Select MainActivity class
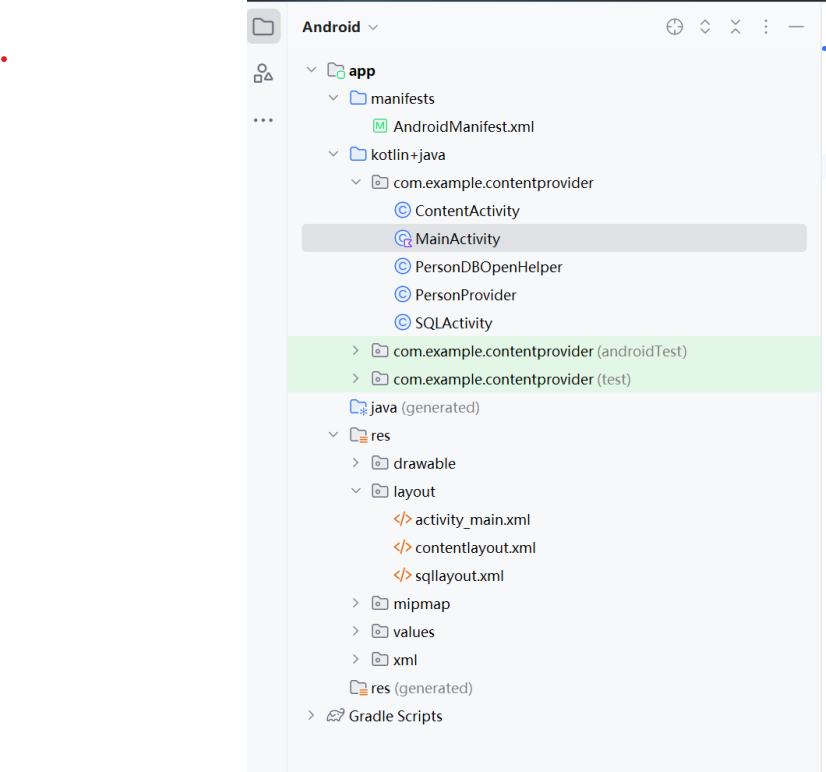 coord(458,239)
